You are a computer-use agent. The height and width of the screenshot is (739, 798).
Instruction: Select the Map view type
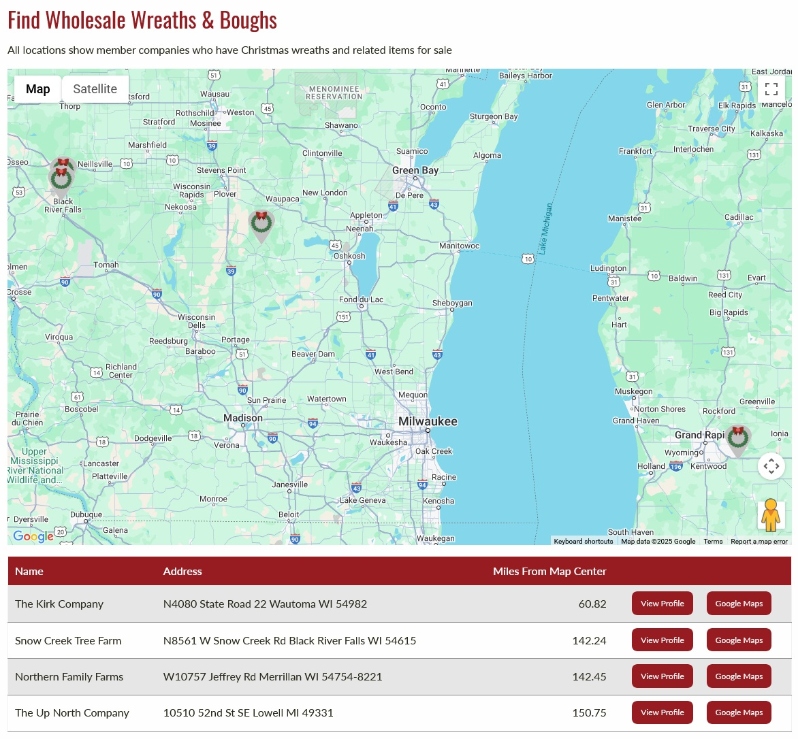38,89
